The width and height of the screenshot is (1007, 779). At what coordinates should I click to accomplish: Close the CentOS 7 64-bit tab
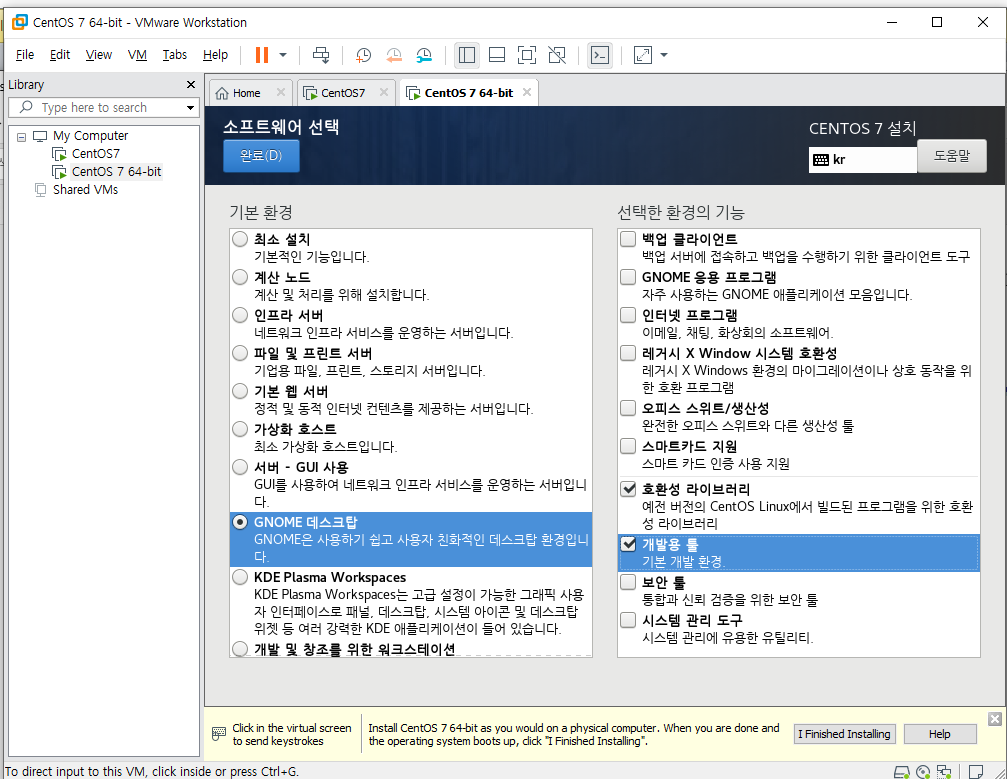pyautogui.click(x=527, y=92)
